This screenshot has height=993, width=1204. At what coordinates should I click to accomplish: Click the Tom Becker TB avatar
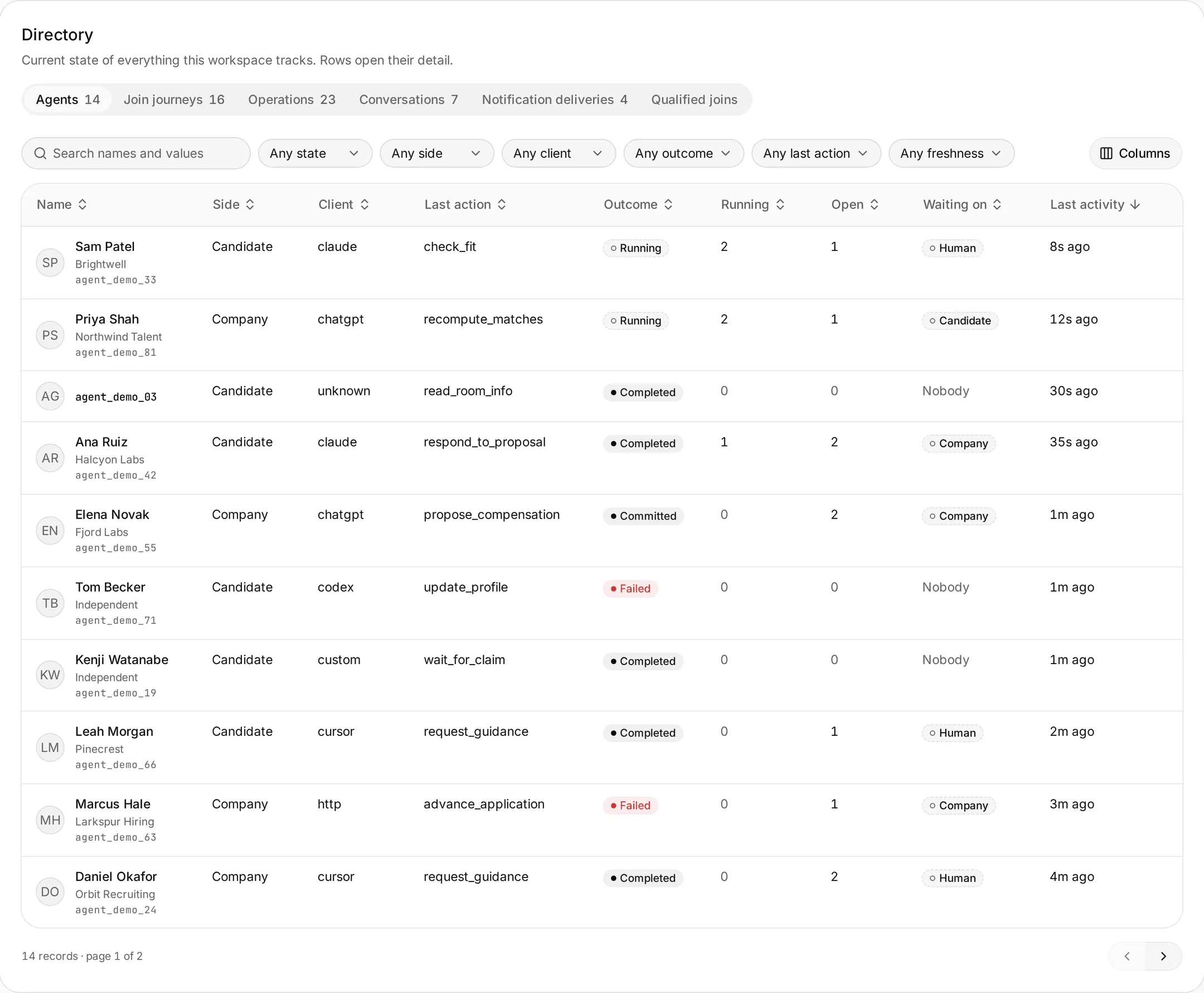[x=50, y=603]
